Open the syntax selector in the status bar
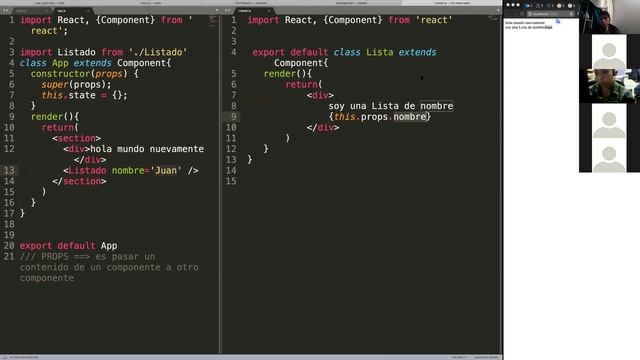640x360 pixels. (x=486, y=357)
